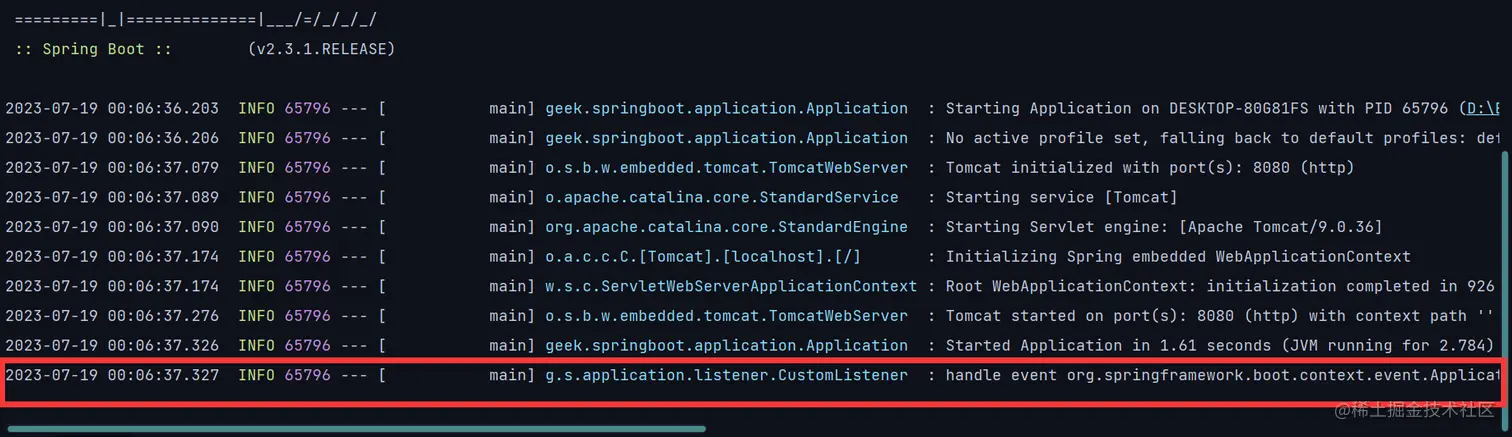
Task: Click the 'Starting Servlet engine: [Apache Tomcat/9.0.36]' text
Action: 1164,227
